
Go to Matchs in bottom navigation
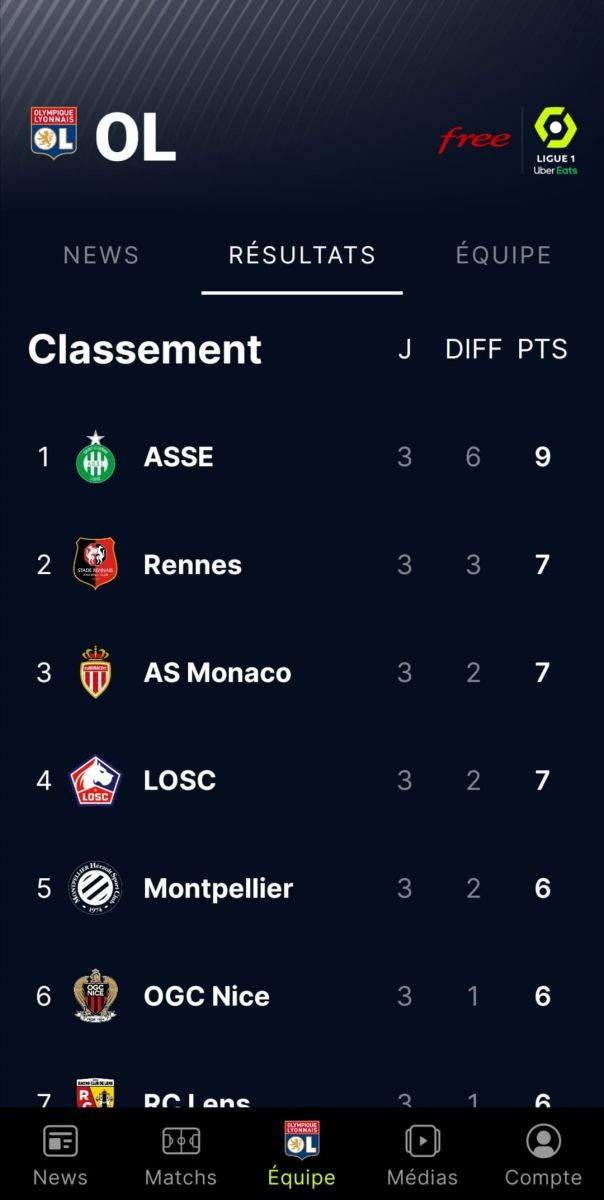(181, 1155)
